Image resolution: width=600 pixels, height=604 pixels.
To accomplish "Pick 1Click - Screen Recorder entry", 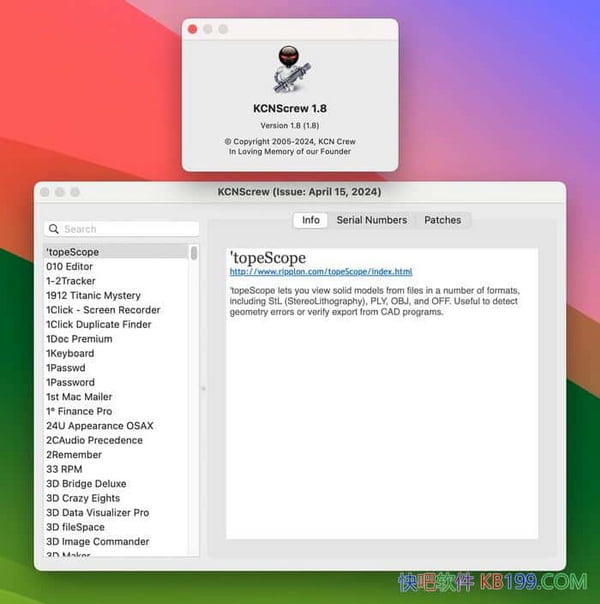I will [103, 310].
